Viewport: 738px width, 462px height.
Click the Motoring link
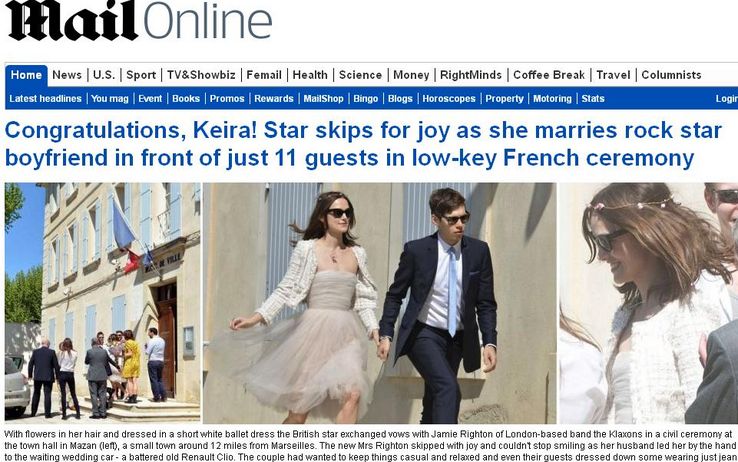click(552, 98)
